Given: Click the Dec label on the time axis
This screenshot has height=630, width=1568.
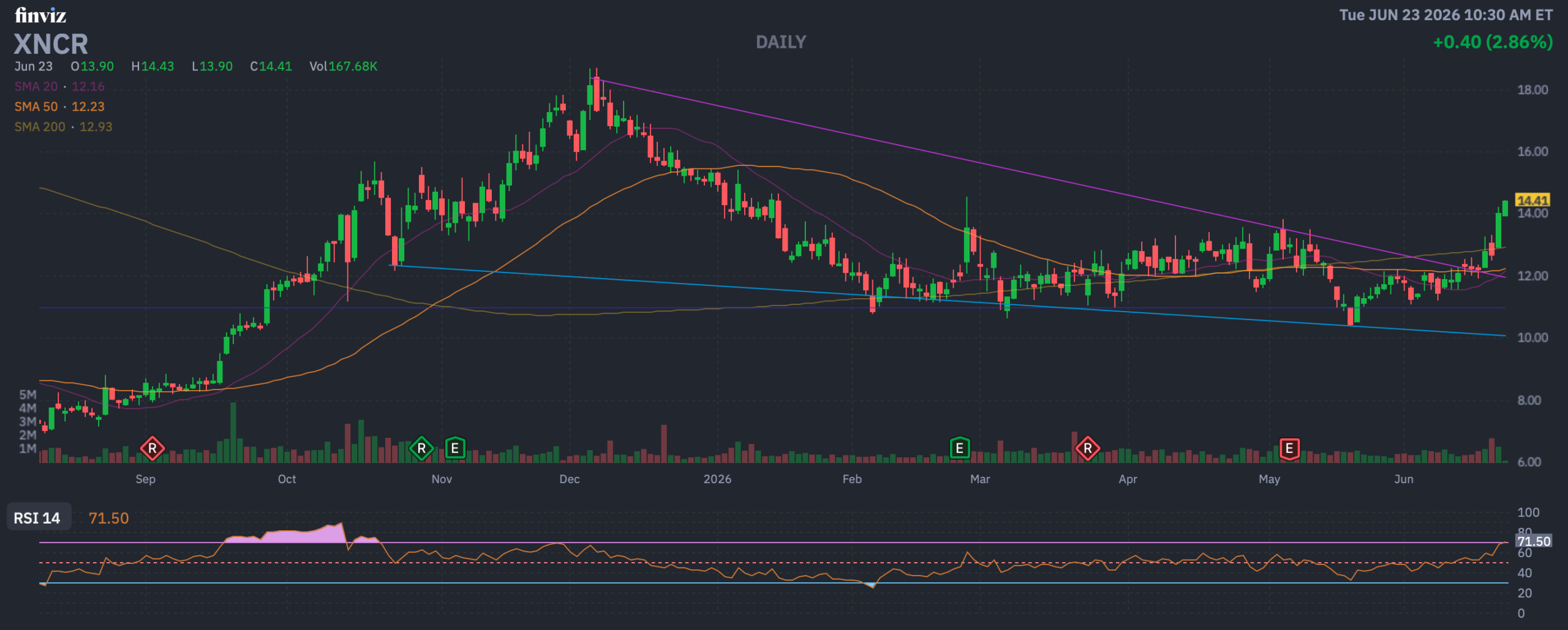Looking at the screenshot, I should coord(569,479).
